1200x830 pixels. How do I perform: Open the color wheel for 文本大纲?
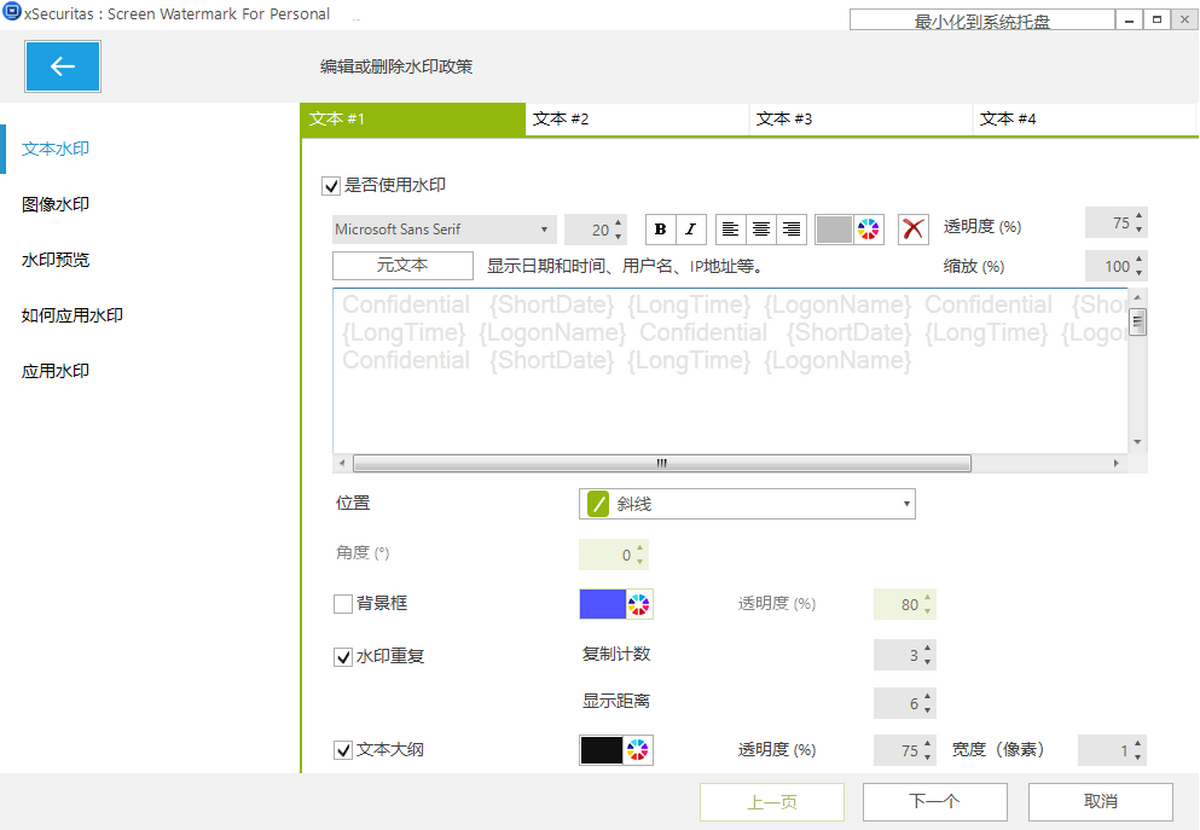(x=639, y=750)
